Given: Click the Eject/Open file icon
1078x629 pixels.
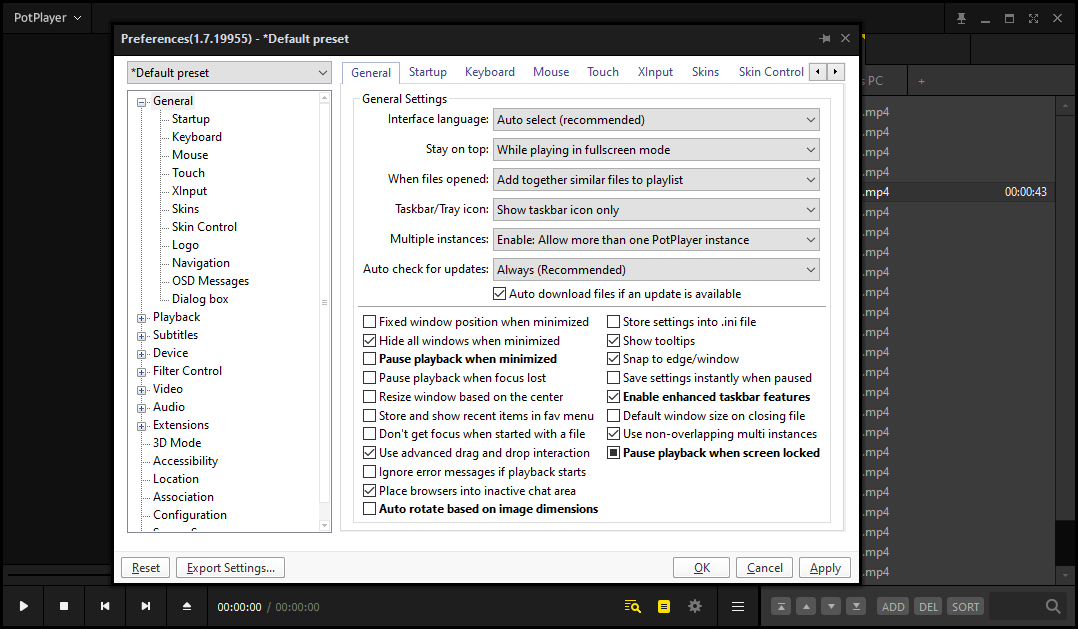Looking at the screenshot, I should (x=186, y=606).
